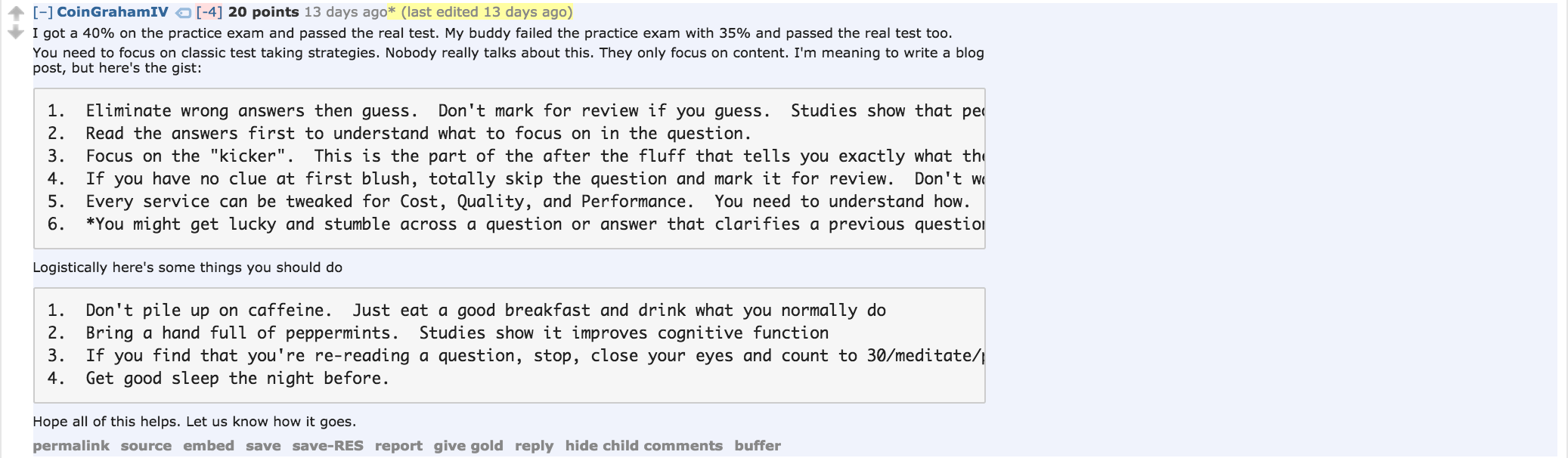Give gold to this comment
The image size is (1568, 458).
pyautogui.click(x=468, y=446)
